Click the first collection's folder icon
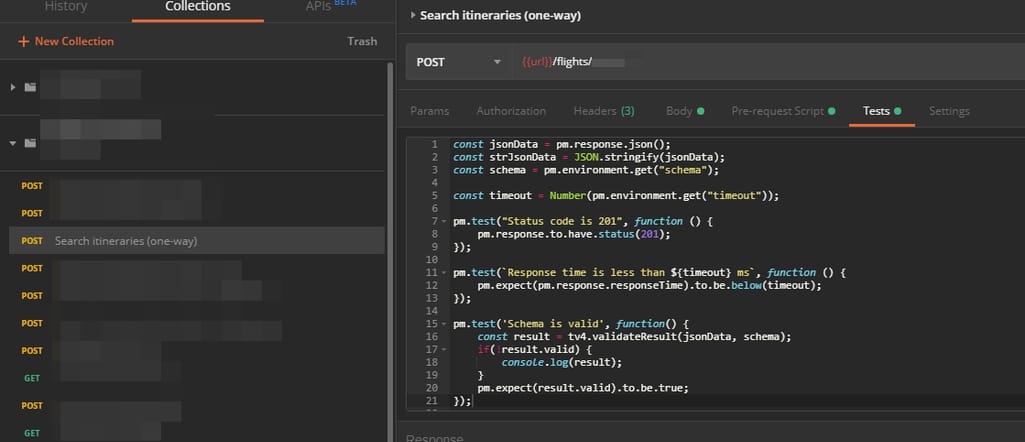1025x442 pixels. (30, 87)
